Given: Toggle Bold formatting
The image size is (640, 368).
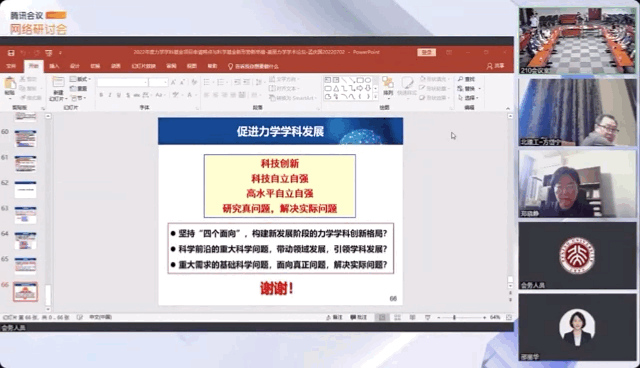Looking at the screenshot, I should click(x=101, y=95).
